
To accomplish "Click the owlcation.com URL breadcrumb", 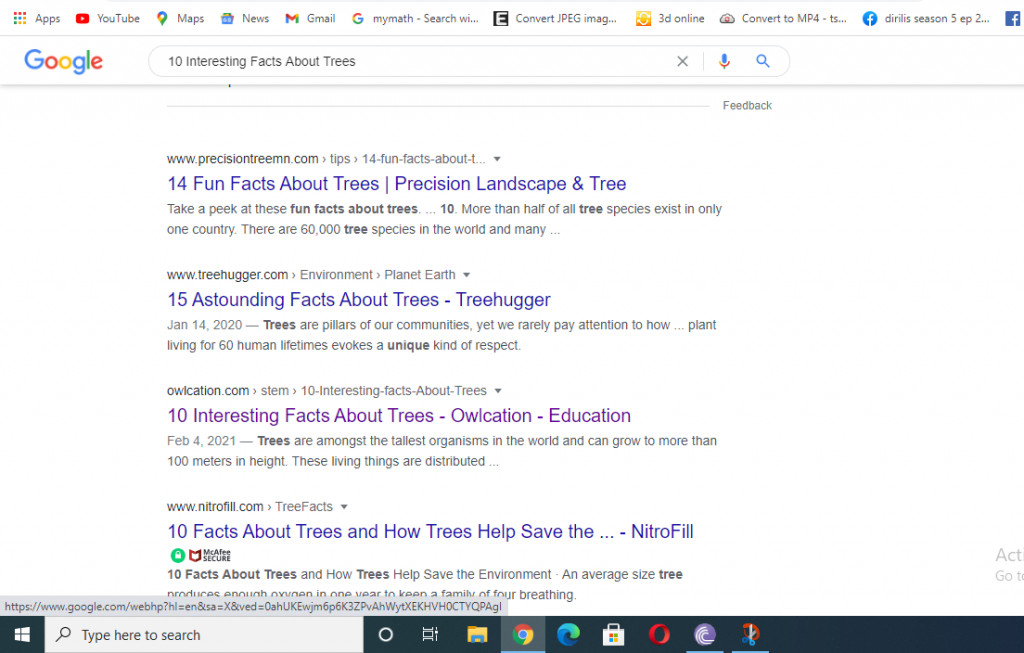I will pos(327,390).
